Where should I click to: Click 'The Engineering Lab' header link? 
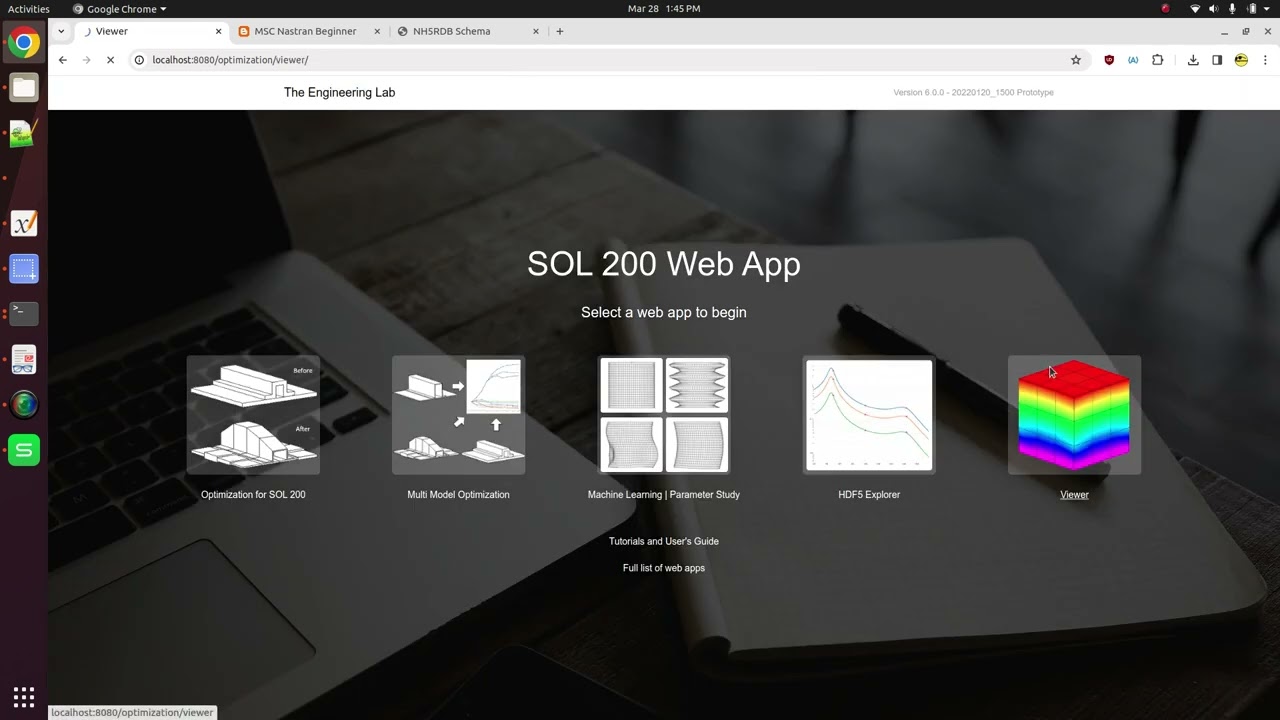coord(339,92)
